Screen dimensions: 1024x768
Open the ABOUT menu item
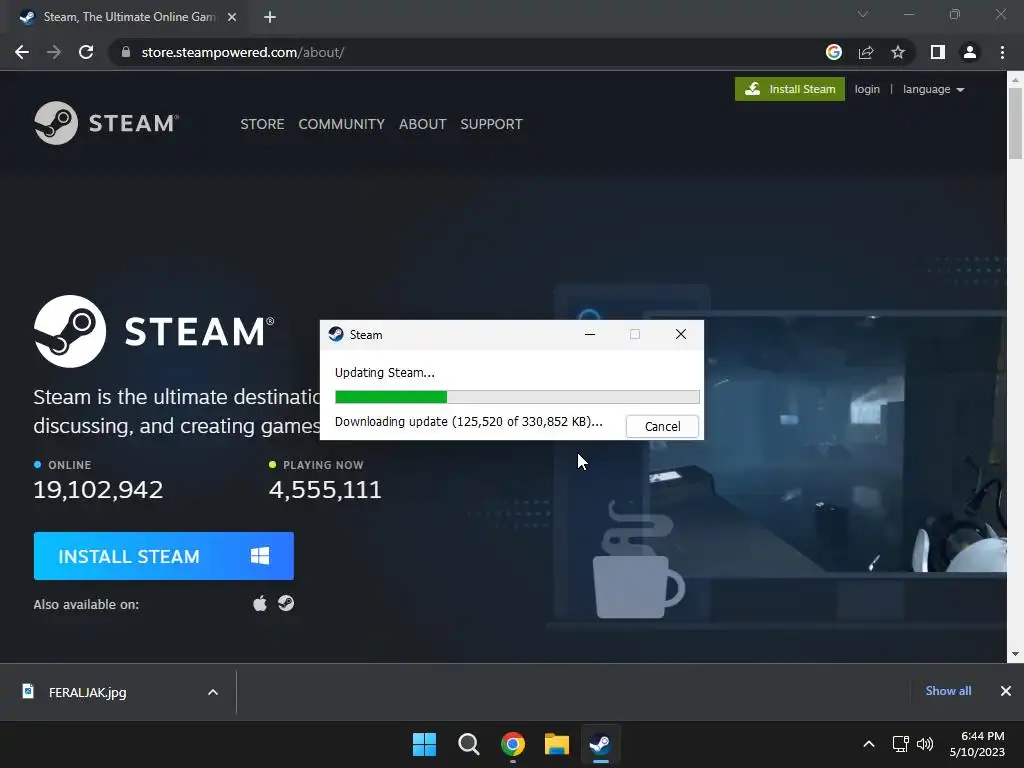(x=423, y=124)
